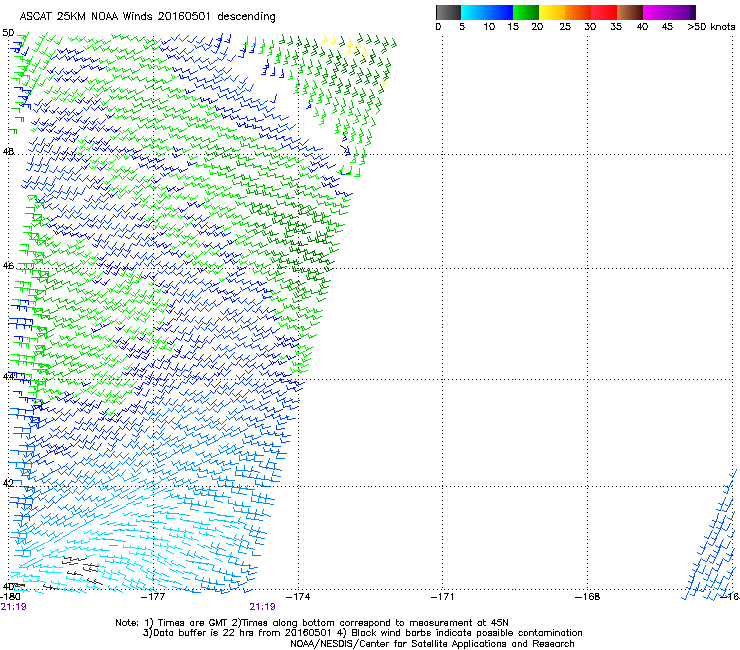Image resolution: width=740 pixels, height=650 pixels.
Task: Click the magenta 40-45 knots legend segment
Action: (x=656, y=12)
